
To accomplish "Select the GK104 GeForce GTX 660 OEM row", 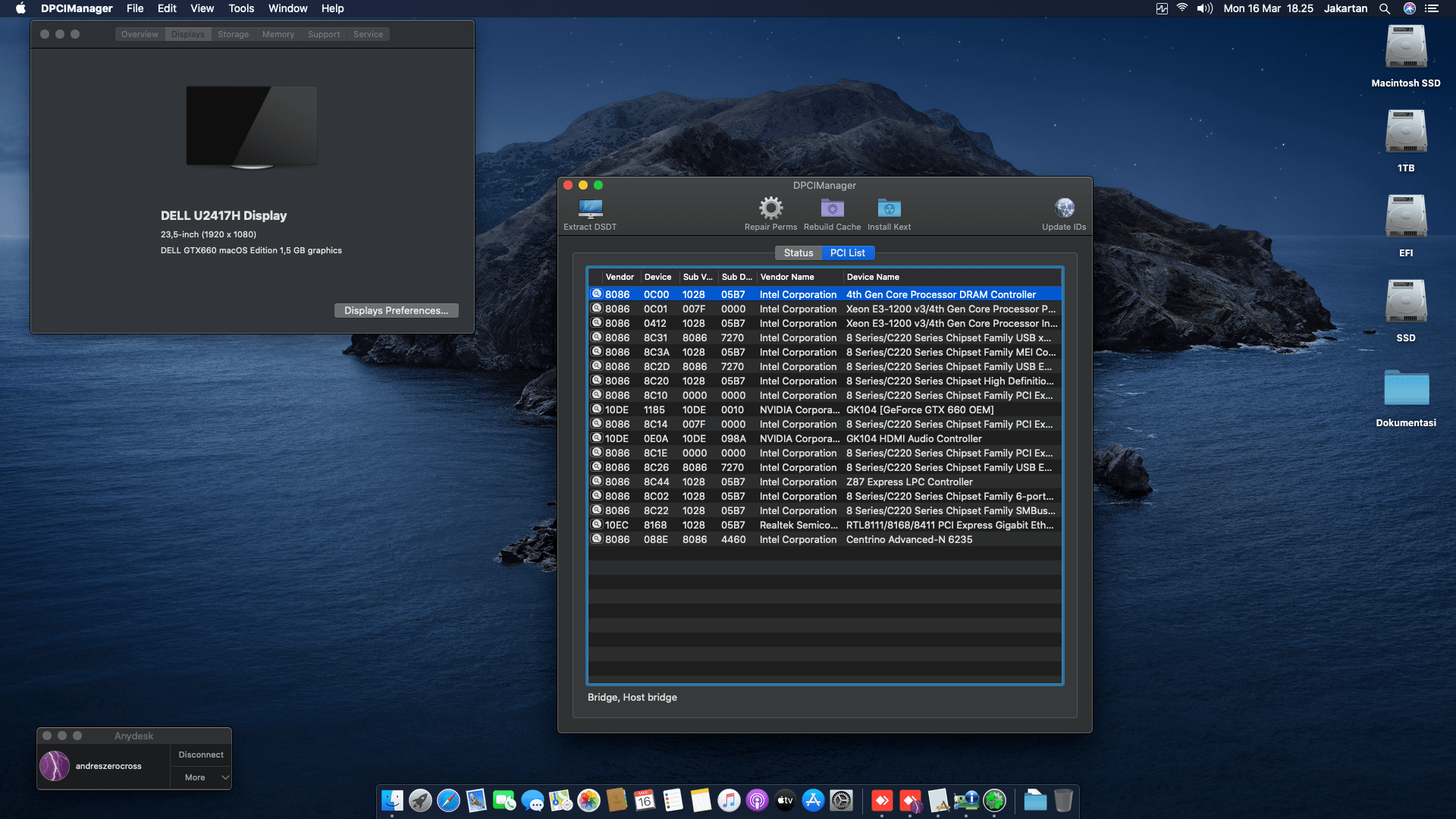I will click(x=824, y=409).
